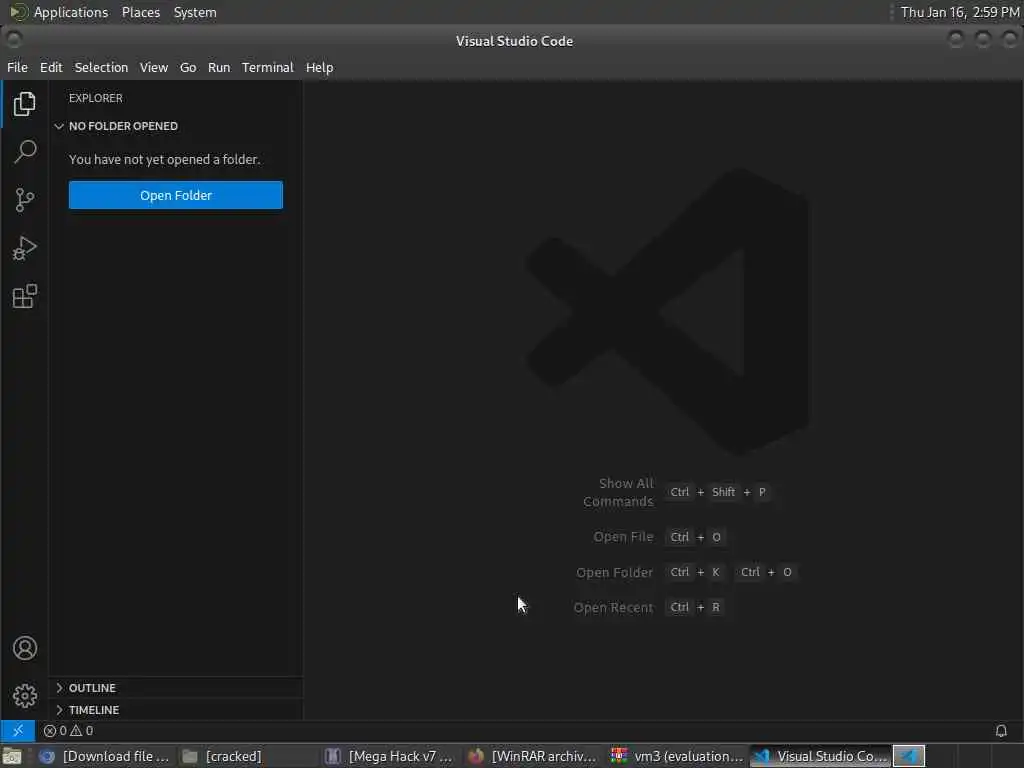Switch to the WinRAR archive taskbar window
This screenshot has height=768, width=1024.
(x=532, y=756)
